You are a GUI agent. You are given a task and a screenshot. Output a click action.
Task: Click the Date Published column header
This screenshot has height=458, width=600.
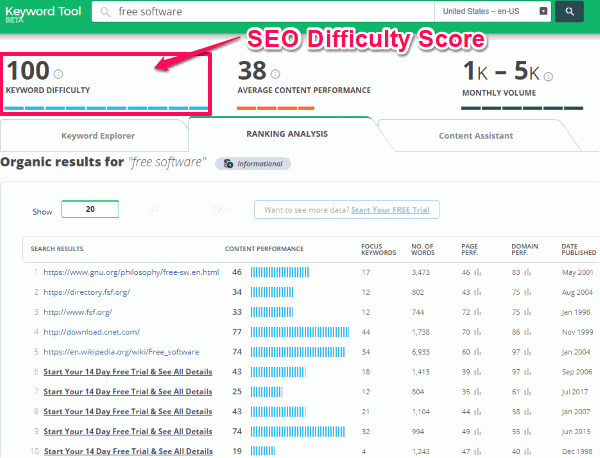[x=579, y=249]
